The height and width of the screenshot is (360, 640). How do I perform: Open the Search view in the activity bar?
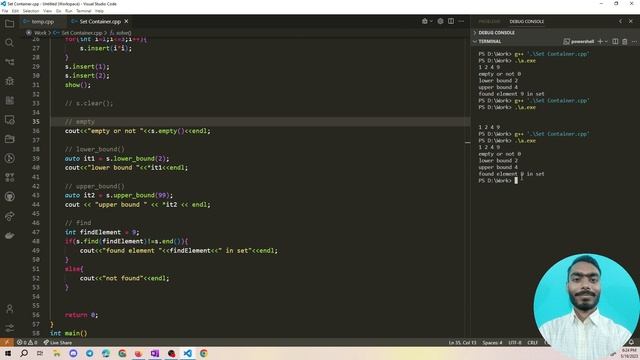pyautogui.click(x=9, y=43)
